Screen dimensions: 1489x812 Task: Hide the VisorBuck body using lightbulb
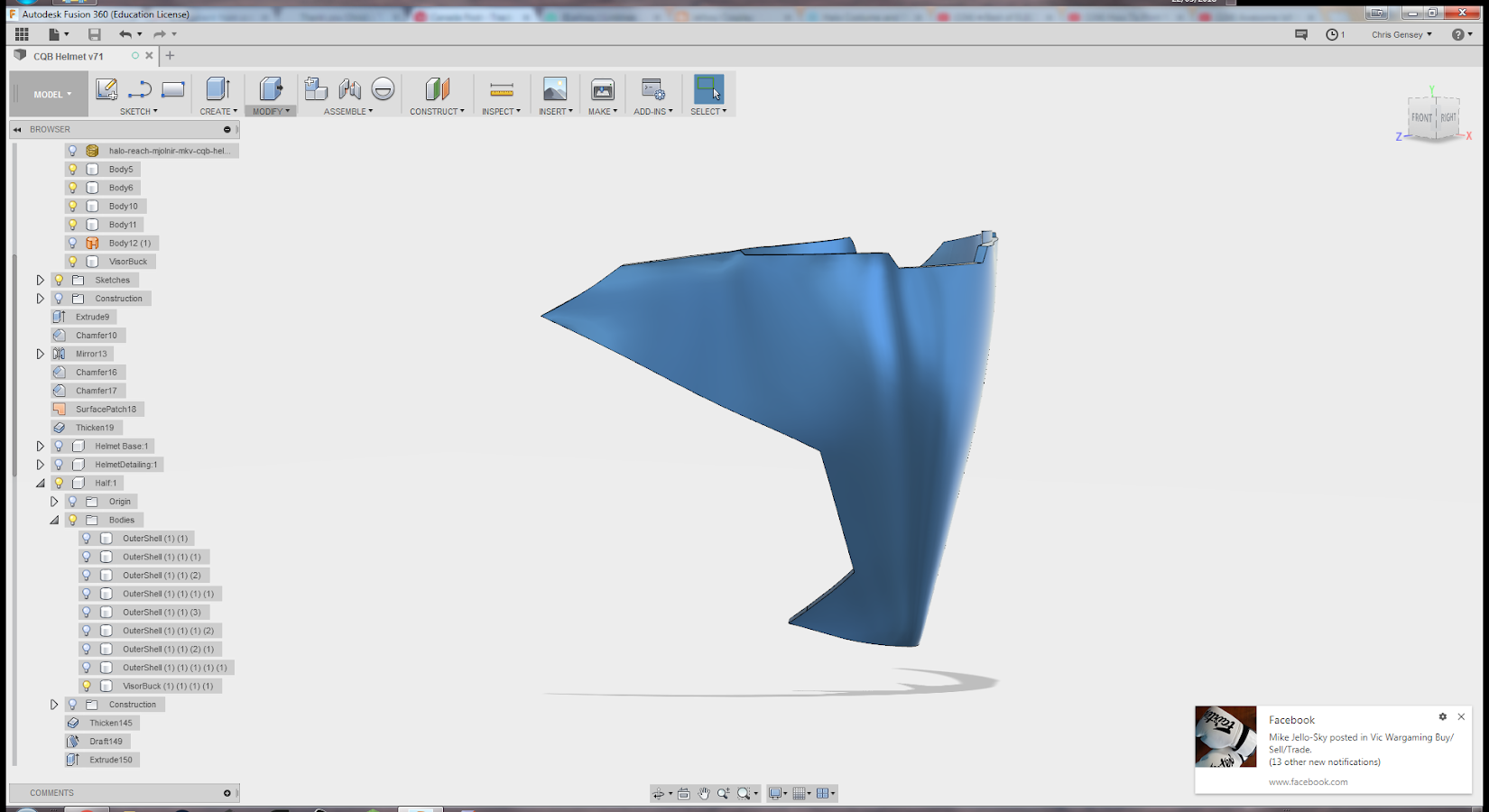73,262
